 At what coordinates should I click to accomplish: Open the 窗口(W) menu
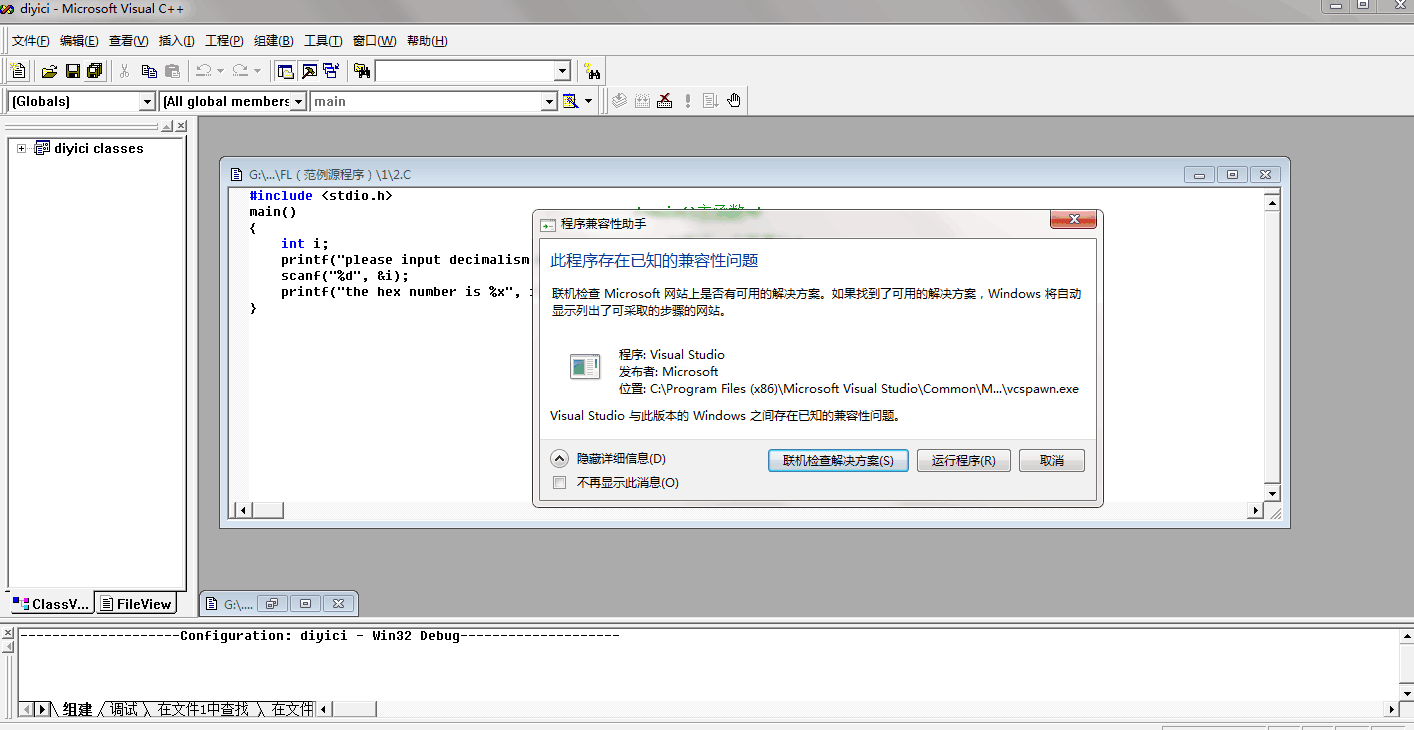click(374, 41)
